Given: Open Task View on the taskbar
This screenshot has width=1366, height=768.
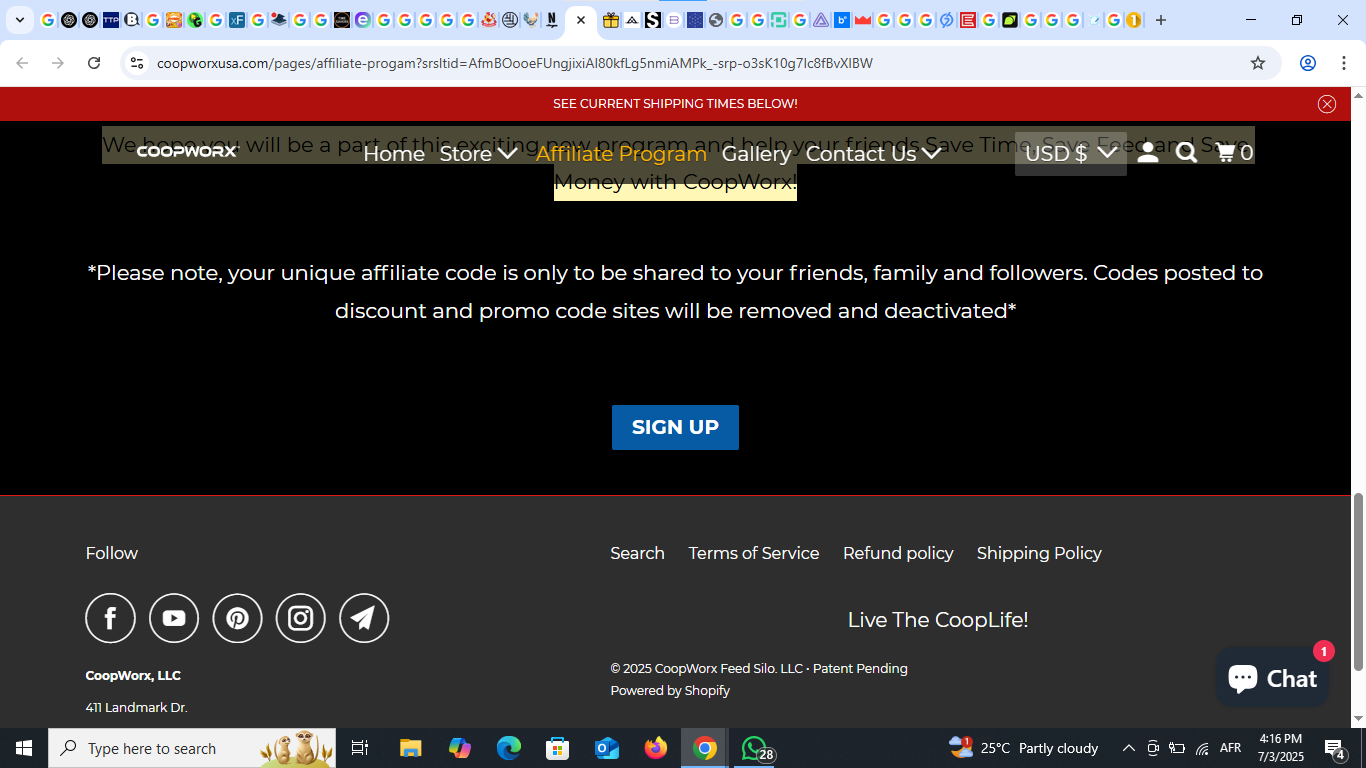Looking at the screenshot, I should 360,748.
